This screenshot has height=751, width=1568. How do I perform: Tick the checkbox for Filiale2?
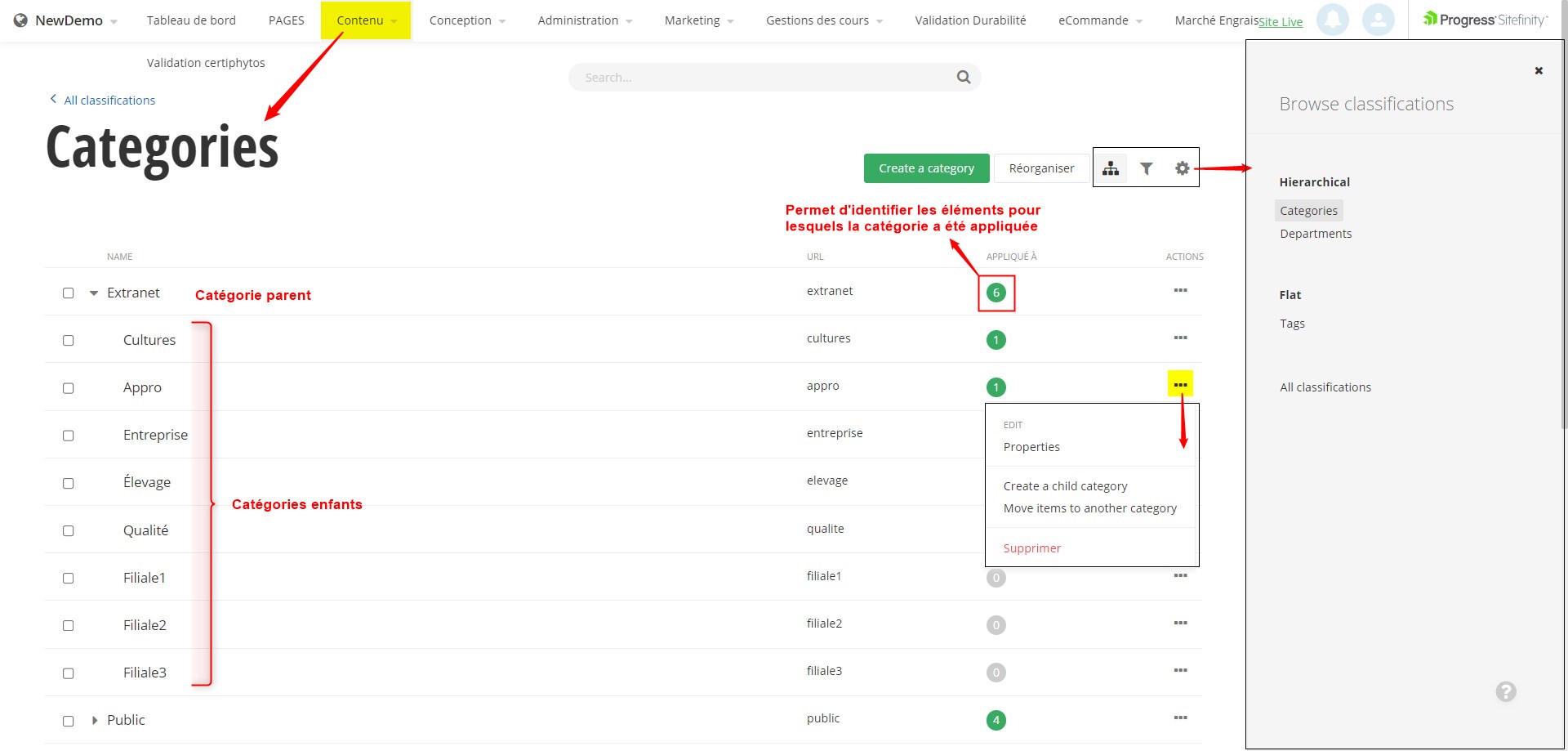click(69, 626)
